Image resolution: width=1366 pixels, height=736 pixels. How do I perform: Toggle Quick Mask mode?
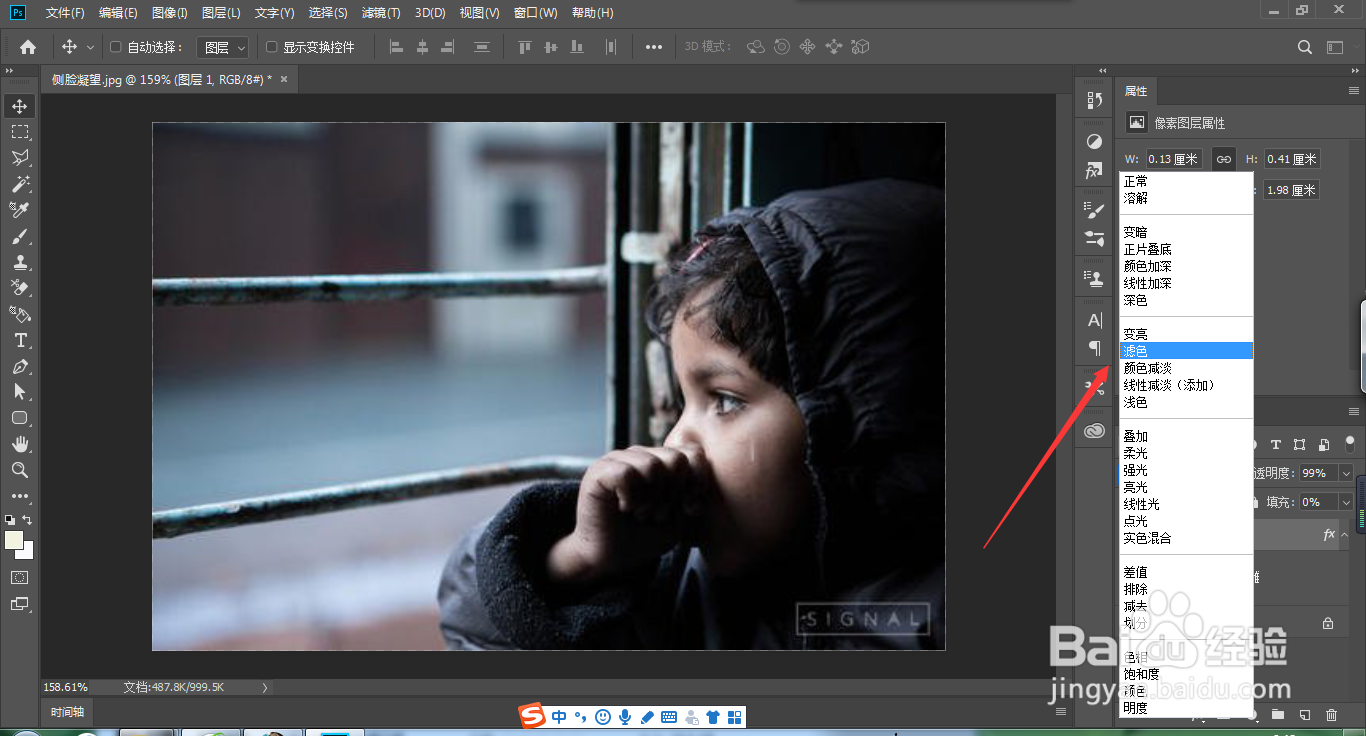coord(20,578)
